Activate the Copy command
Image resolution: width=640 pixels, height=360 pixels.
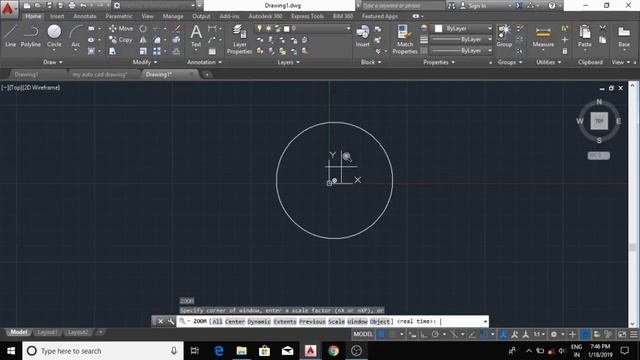click(x=120, y=40)
